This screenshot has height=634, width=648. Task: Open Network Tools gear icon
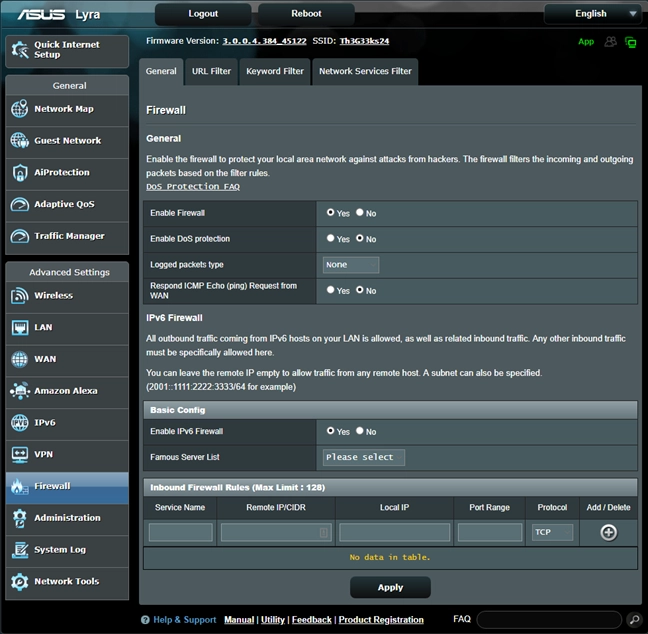[19, 582]
